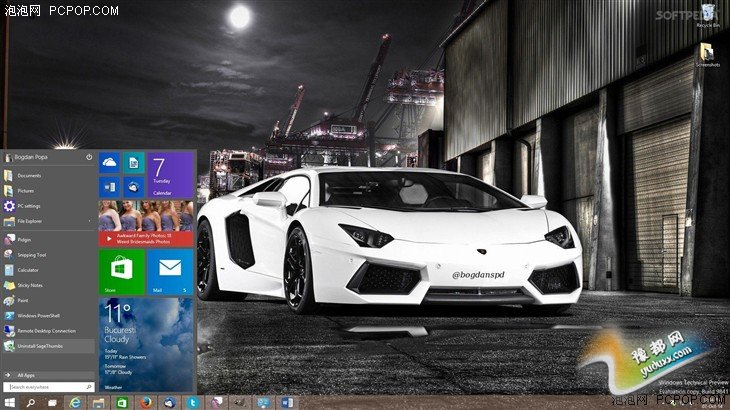Open Snipping Tool from Start menu
Viewport: 730px width, 410px height.
point(35,255)
